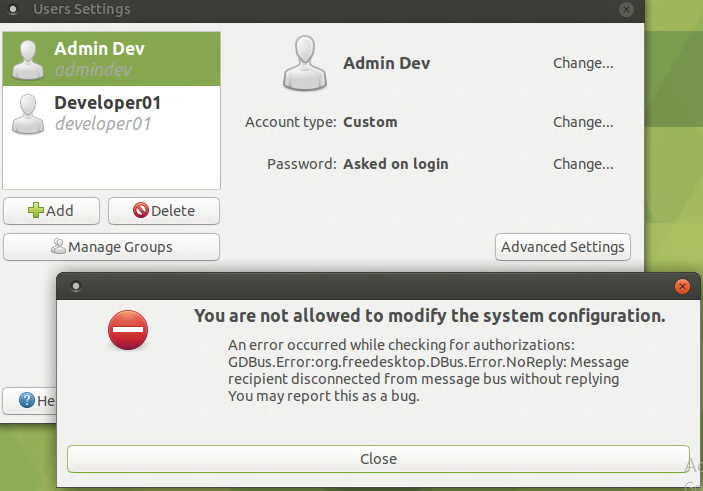The height and width of the screenshot is (491, 703).
Task: Change the Password setting
Action: coord(583,164)
